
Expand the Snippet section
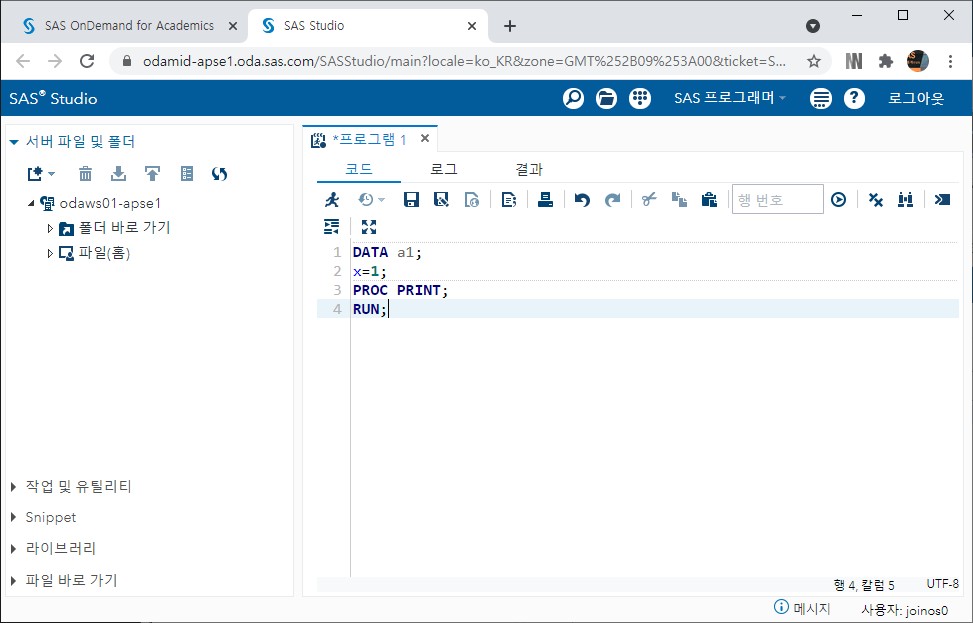[13, 517]
